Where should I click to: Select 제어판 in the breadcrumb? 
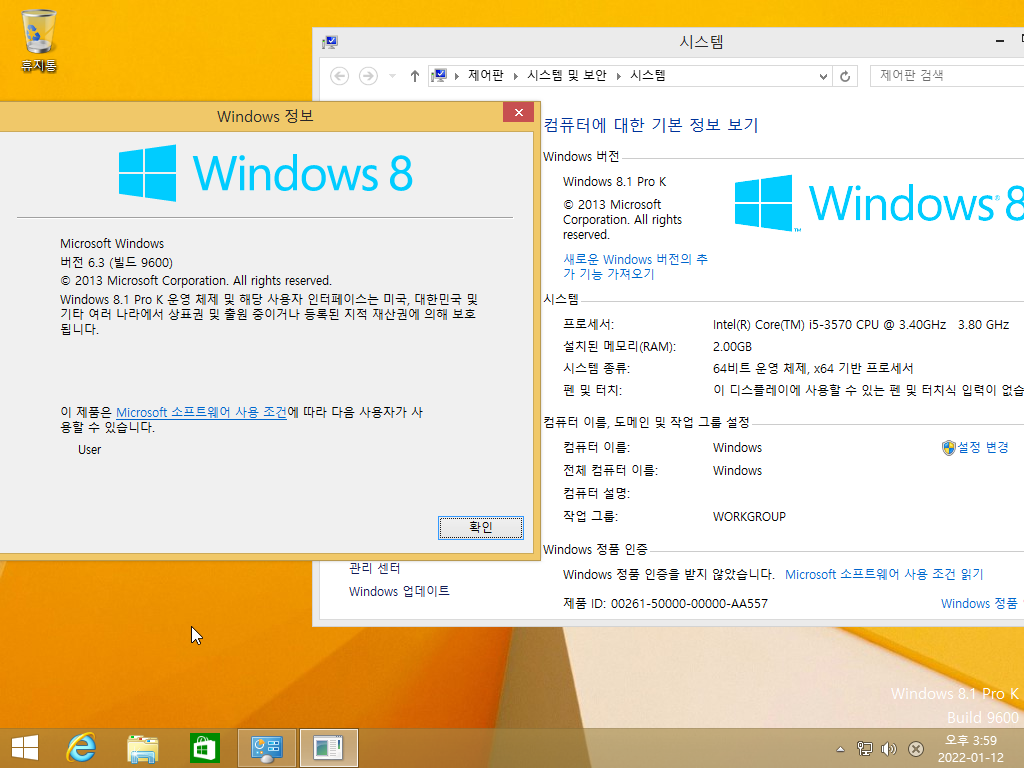tap(485, 76)
